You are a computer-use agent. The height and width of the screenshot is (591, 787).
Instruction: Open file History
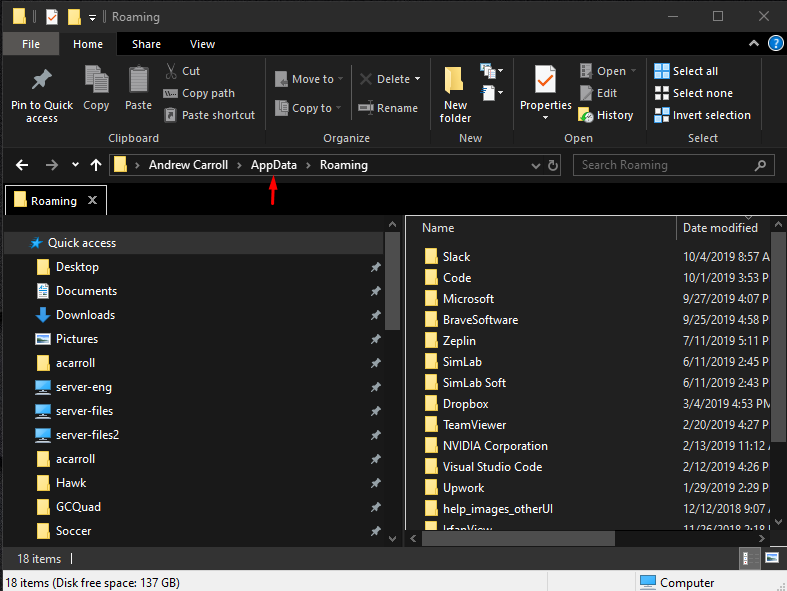(606, 115)
